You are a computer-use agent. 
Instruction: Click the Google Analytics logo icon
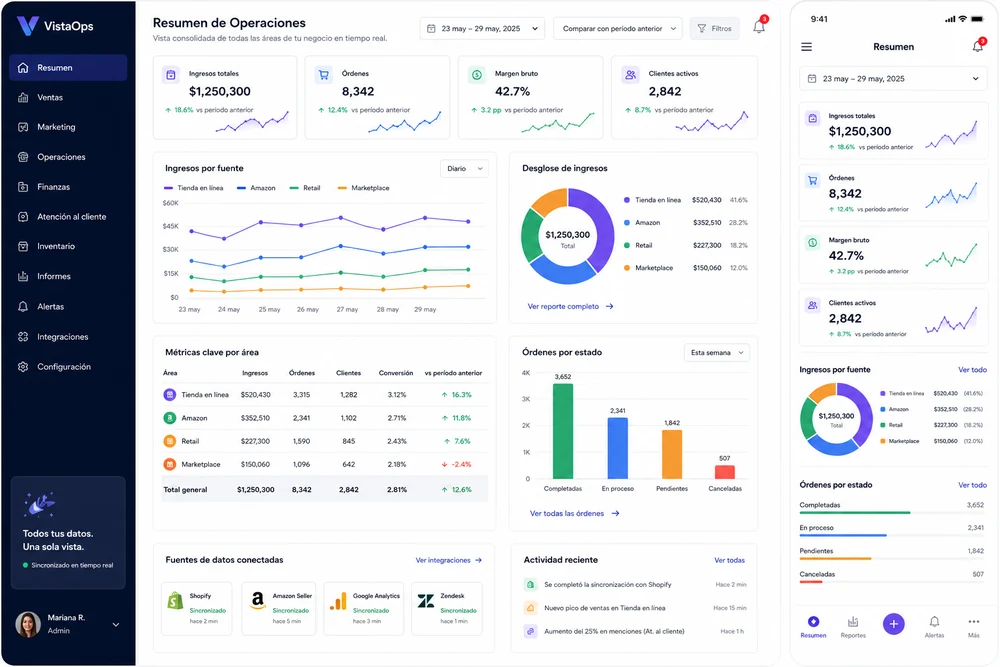(x=339, y=601)
